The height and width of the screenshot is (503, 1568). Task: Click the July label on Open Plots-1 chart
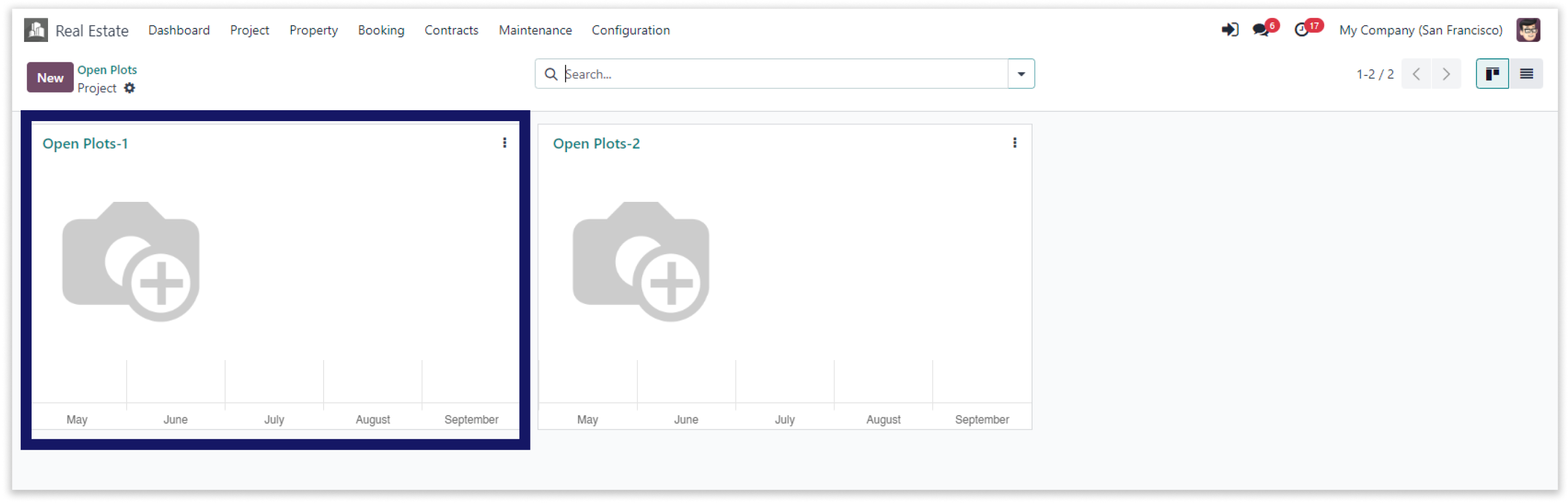click(274, 420)
